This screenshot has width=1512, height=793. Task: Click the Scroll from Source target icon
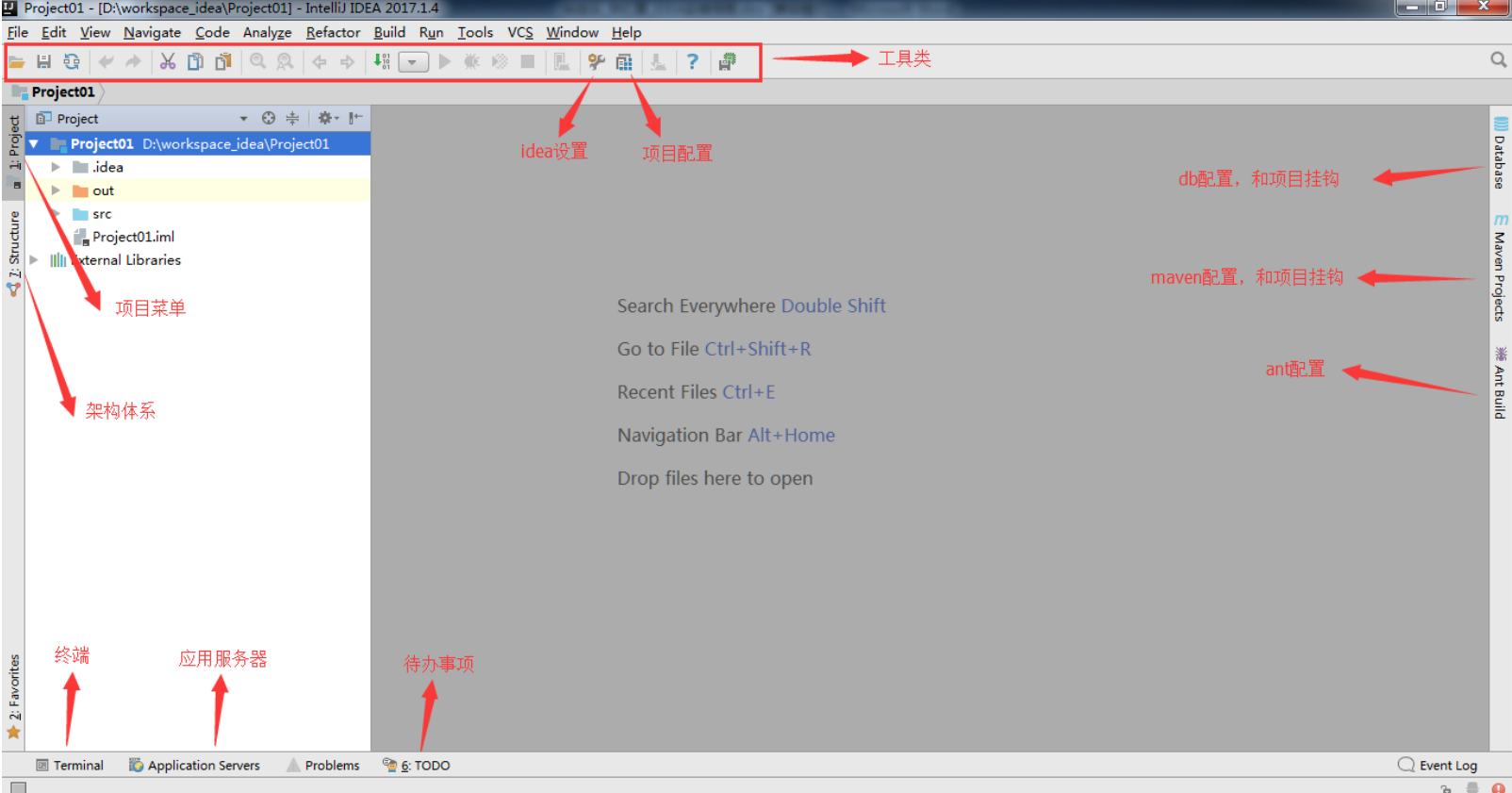(269, 118)
